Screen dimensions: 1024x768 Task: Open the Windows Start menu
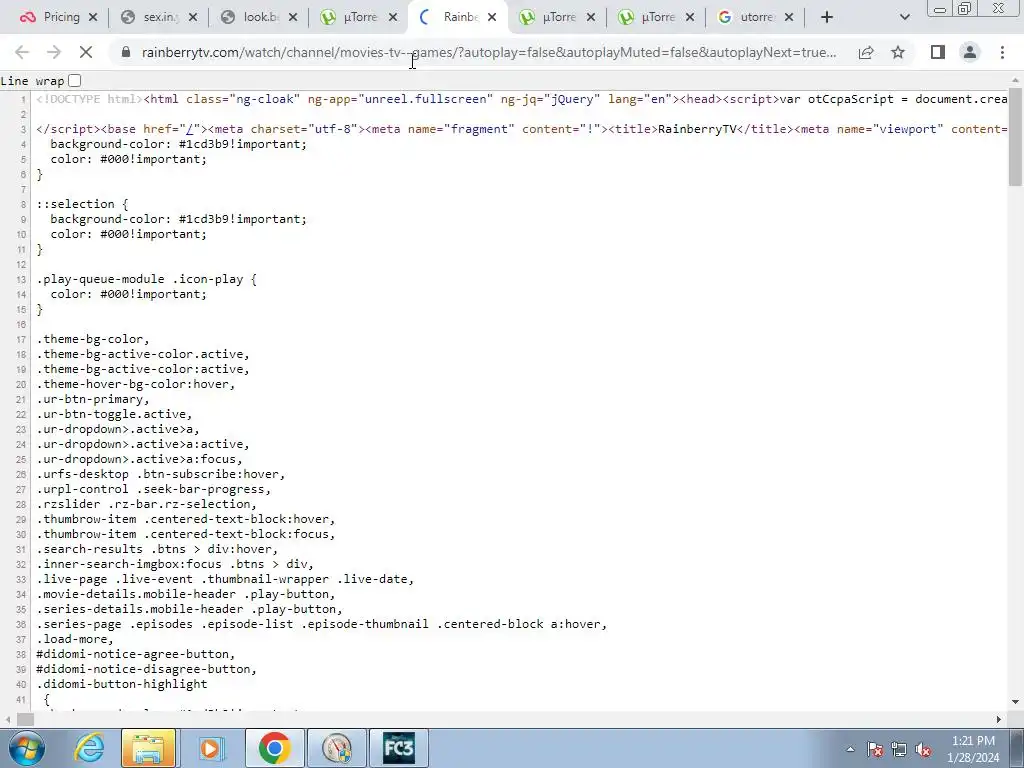coord(26,748)
